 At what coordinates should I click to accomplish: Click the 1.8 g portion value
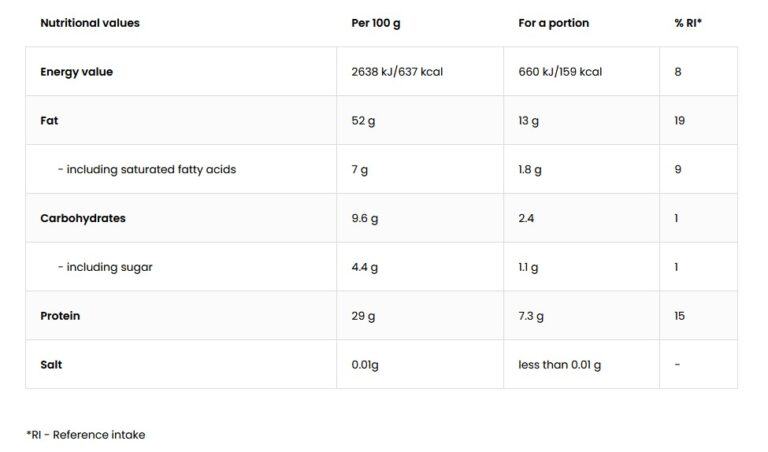[x=530, y=170]
